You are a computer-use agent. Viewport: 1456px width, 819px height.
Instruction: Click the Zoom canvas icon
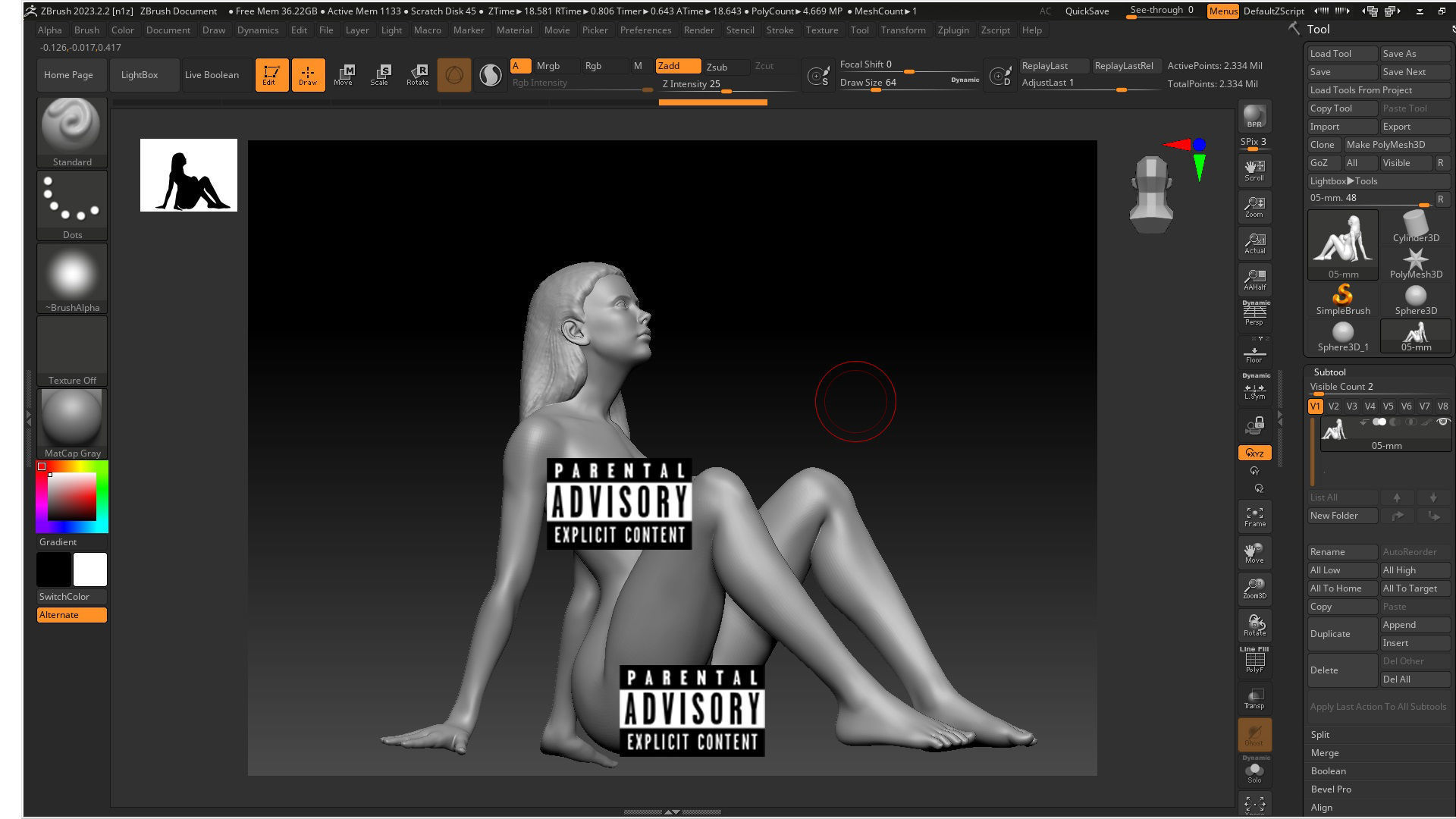[x=1254, y=206]
